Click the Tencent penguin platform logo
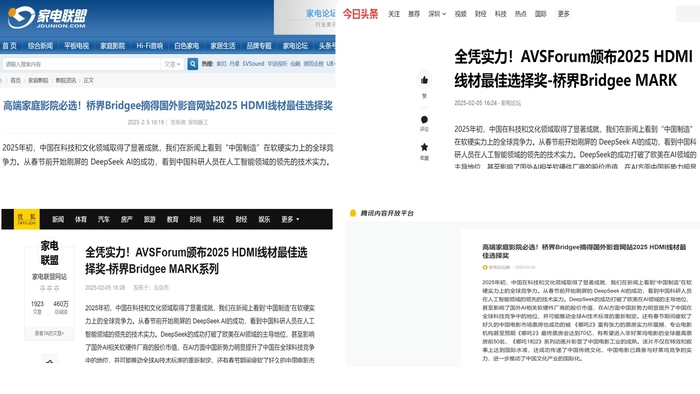700x394 pixels. tap(353, 213)
